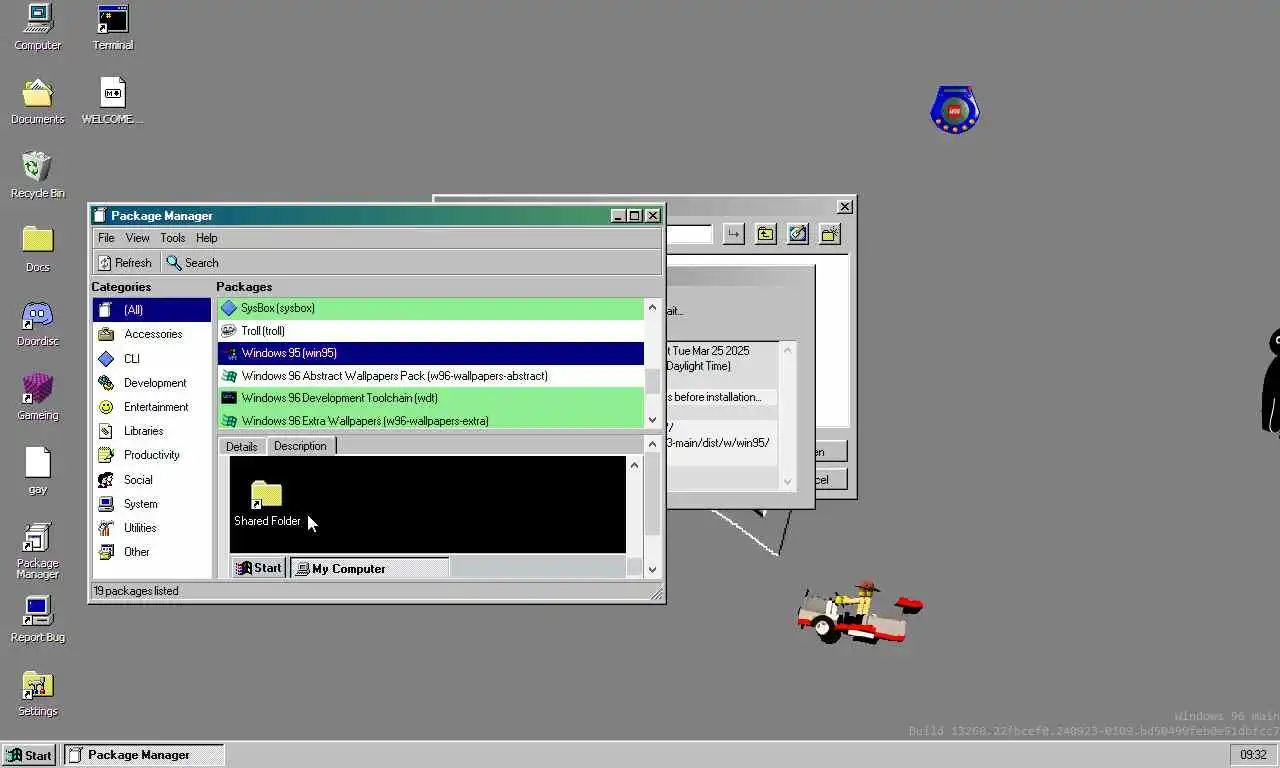
Task: Launch the Gameing shortcut
Action: pyautogui.click(x=37, y=397)
